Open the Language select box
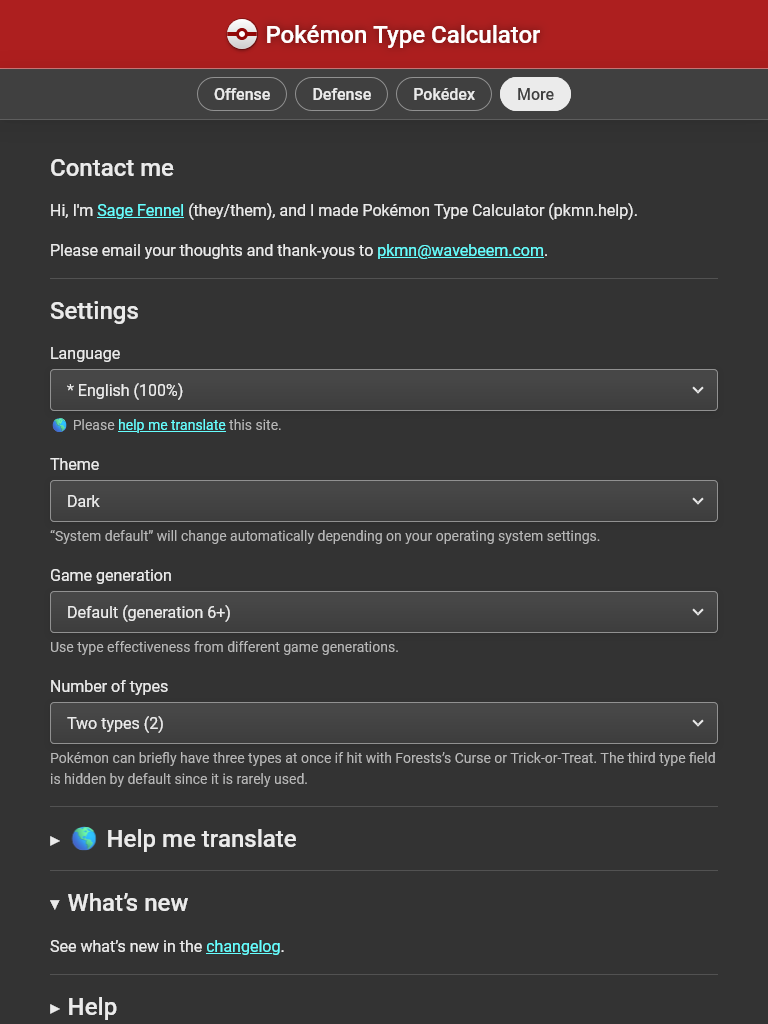This screenshot has width=768, height=1024. [x=384, y=390]
